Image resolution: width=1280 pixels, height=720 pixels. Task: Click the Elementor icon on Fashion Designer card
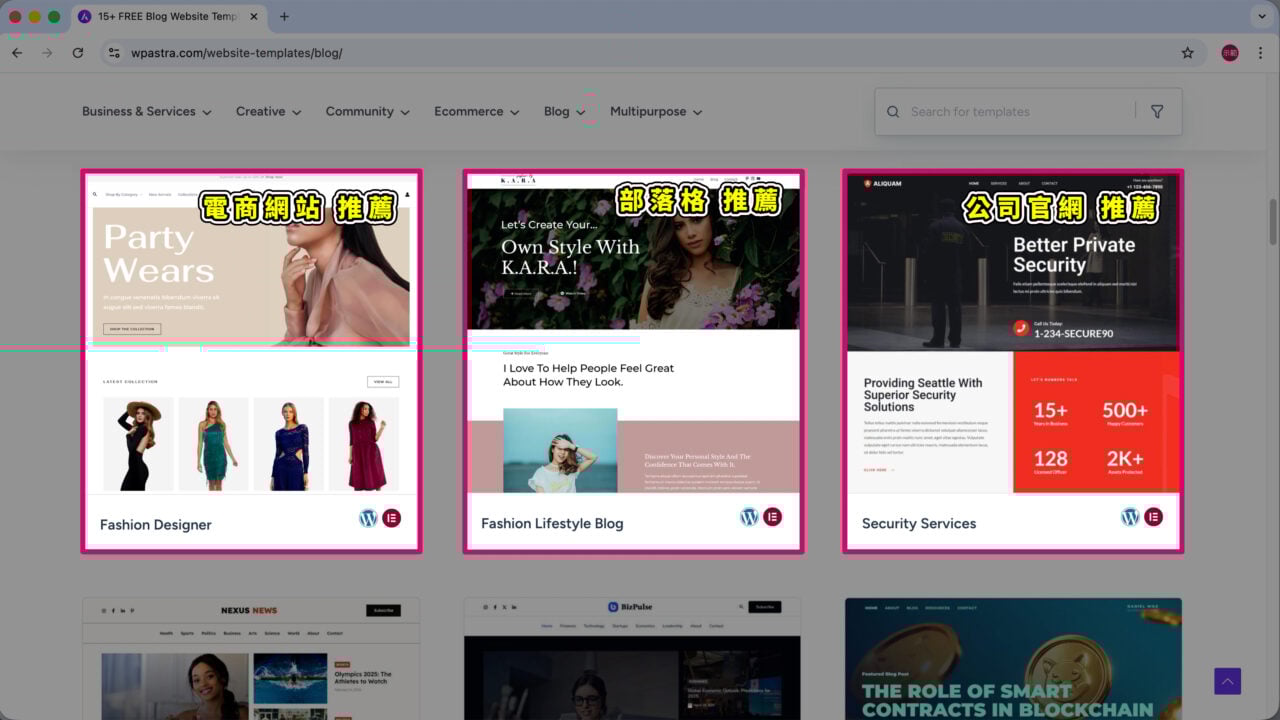coord(391,518)
